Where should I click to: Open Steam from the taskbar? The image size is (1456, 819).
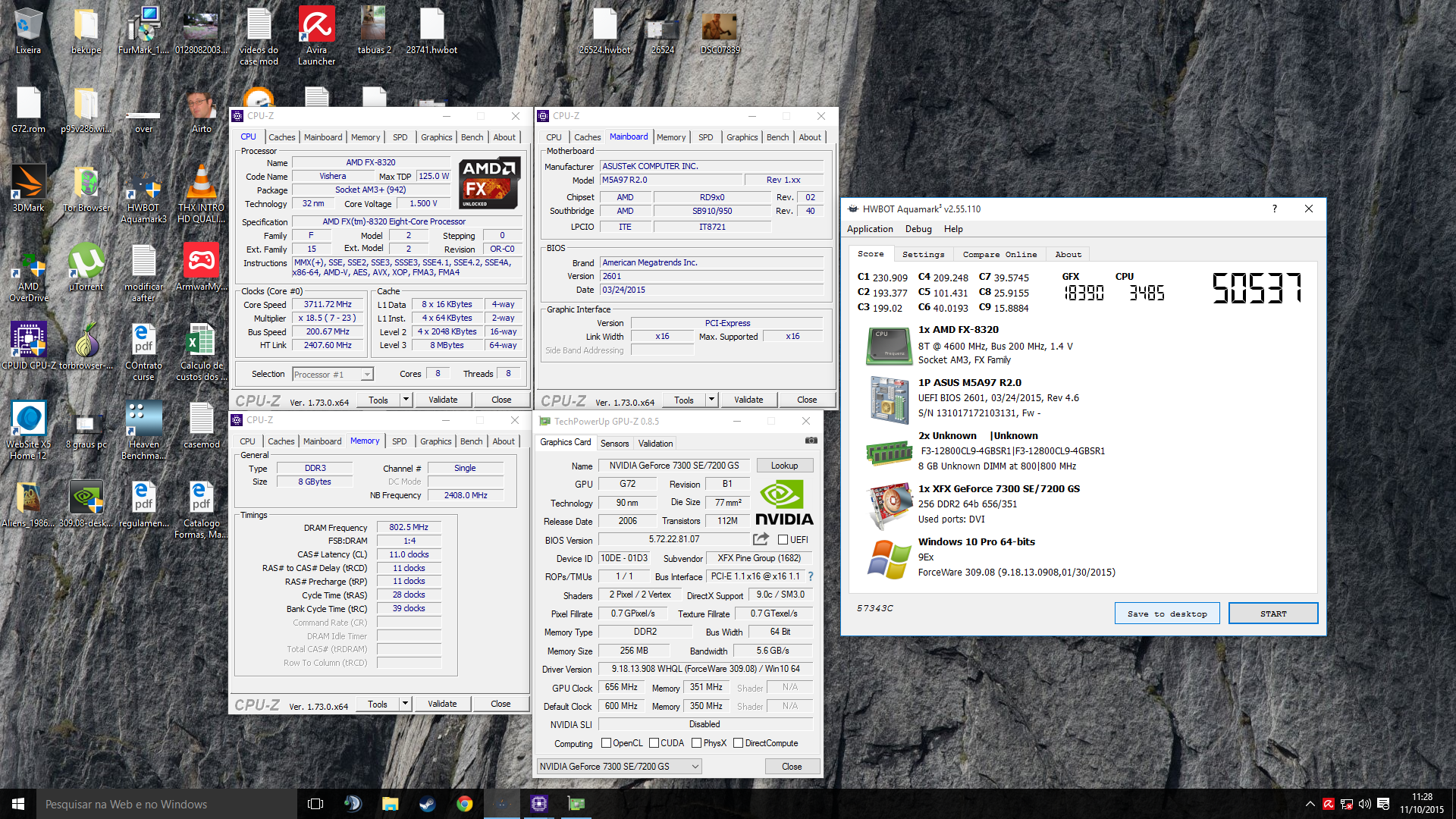click(427, 804)
